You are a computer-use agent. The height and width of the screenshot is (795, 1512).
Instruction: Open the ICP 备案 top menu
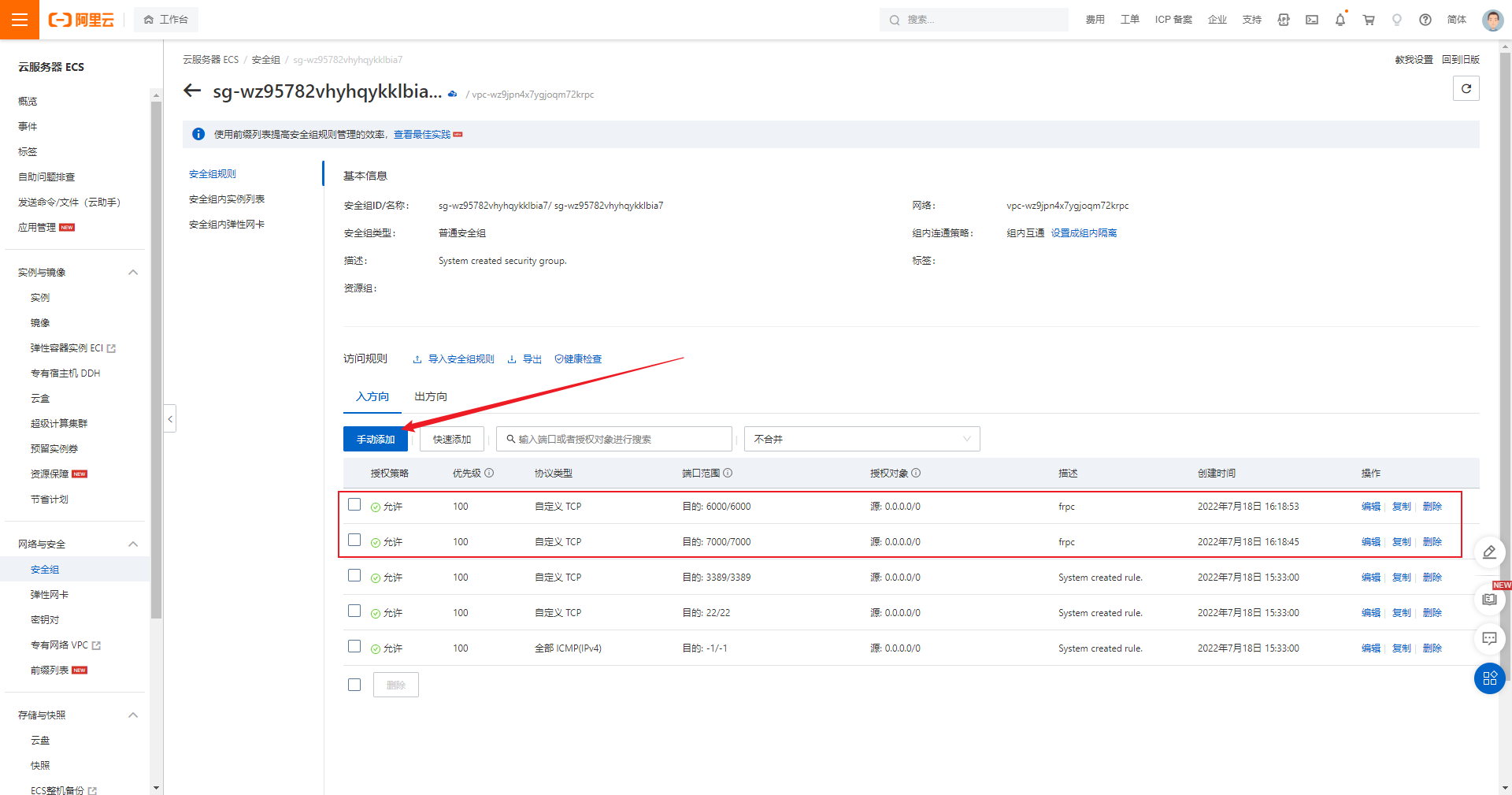1173,20
